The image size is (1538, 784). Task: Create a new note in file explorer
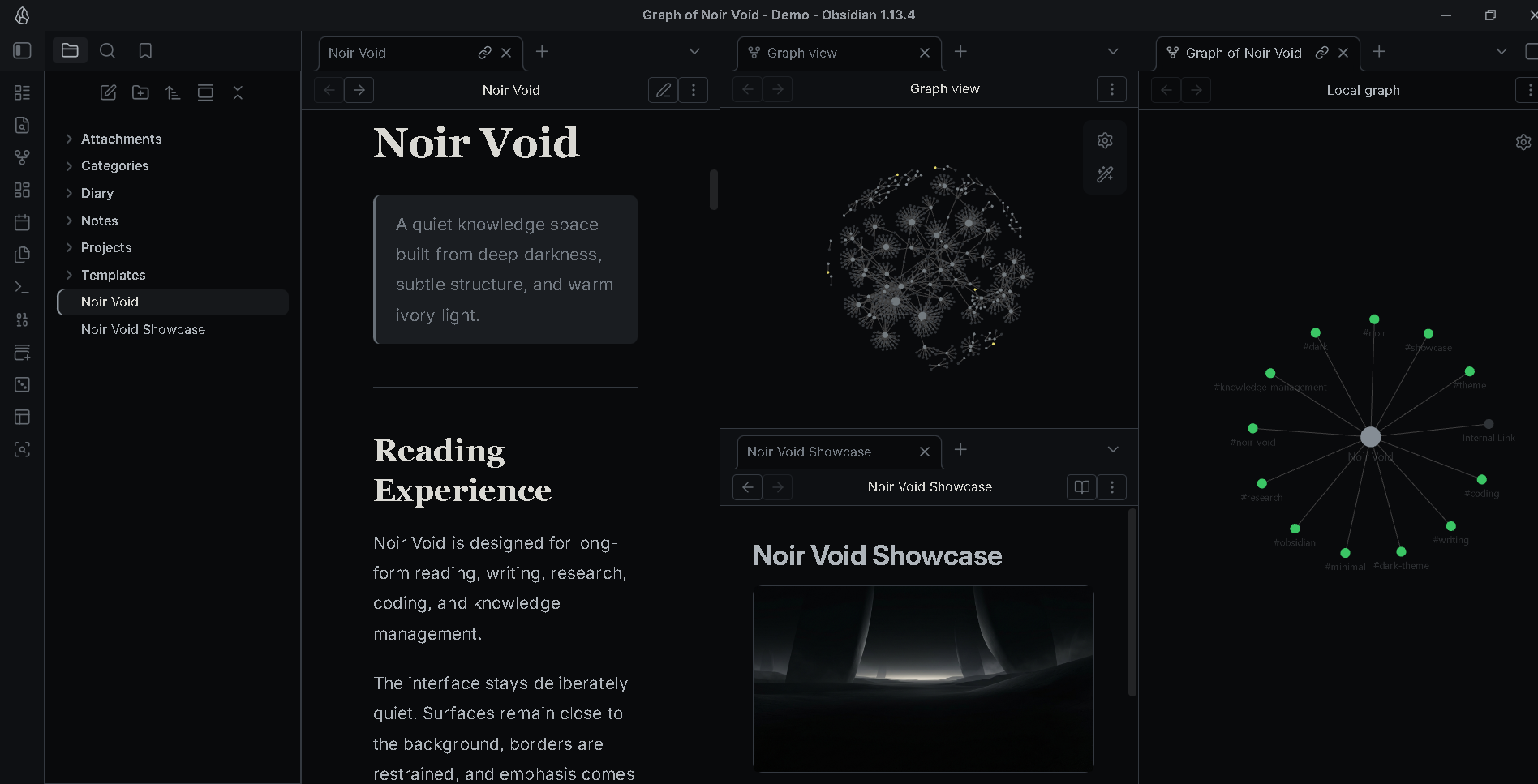pyautogui.click(x=108, y=92)
